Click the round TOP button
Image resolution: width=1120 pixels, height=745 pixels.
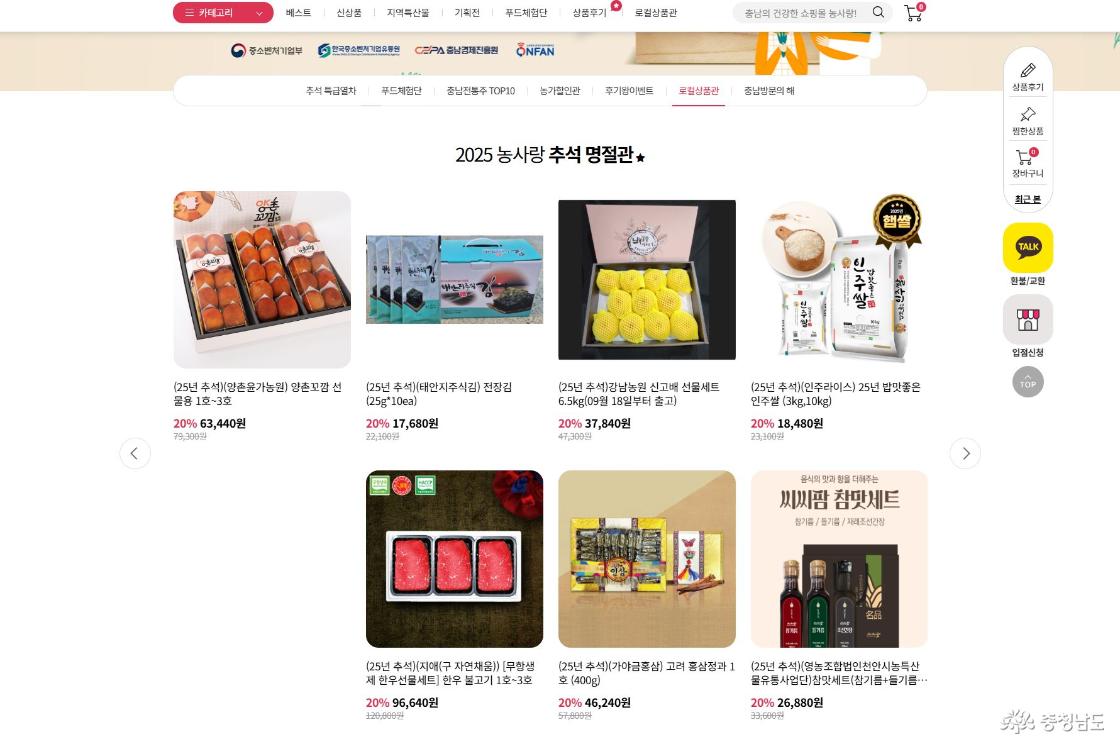point(1028,382)
